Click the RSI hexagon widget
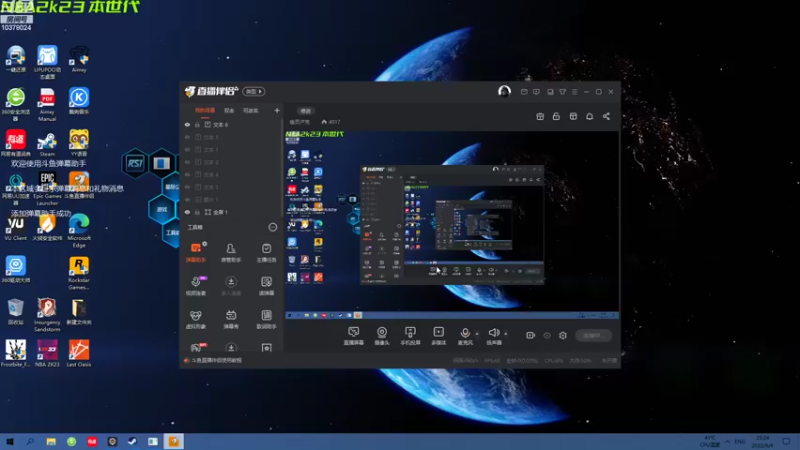Image resolution: width=800 pixels, height=450 pixels. [x=135, y=163]
